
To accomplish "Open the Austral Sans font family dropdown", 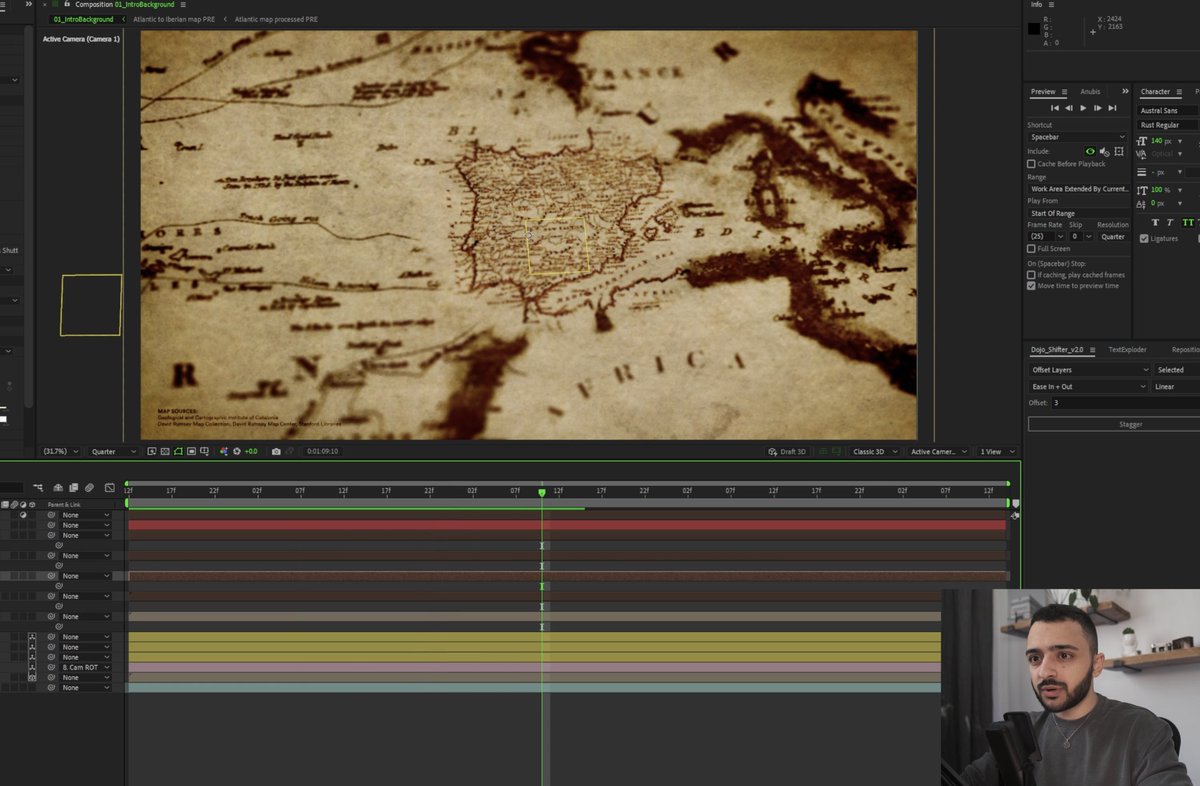I will tap(1167, 111).
